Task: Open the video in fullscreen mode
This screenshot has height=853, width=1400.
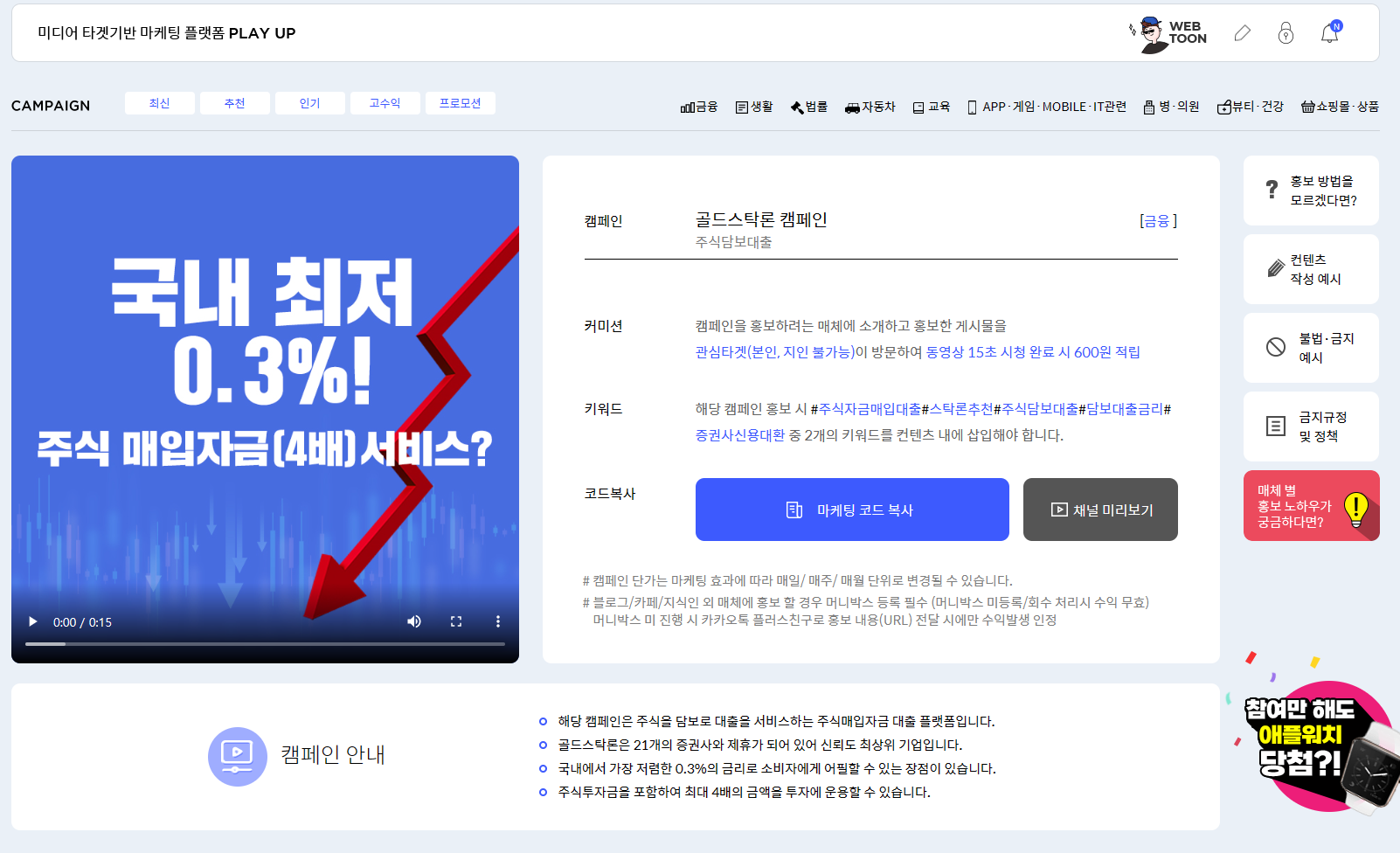Action: 456,621
